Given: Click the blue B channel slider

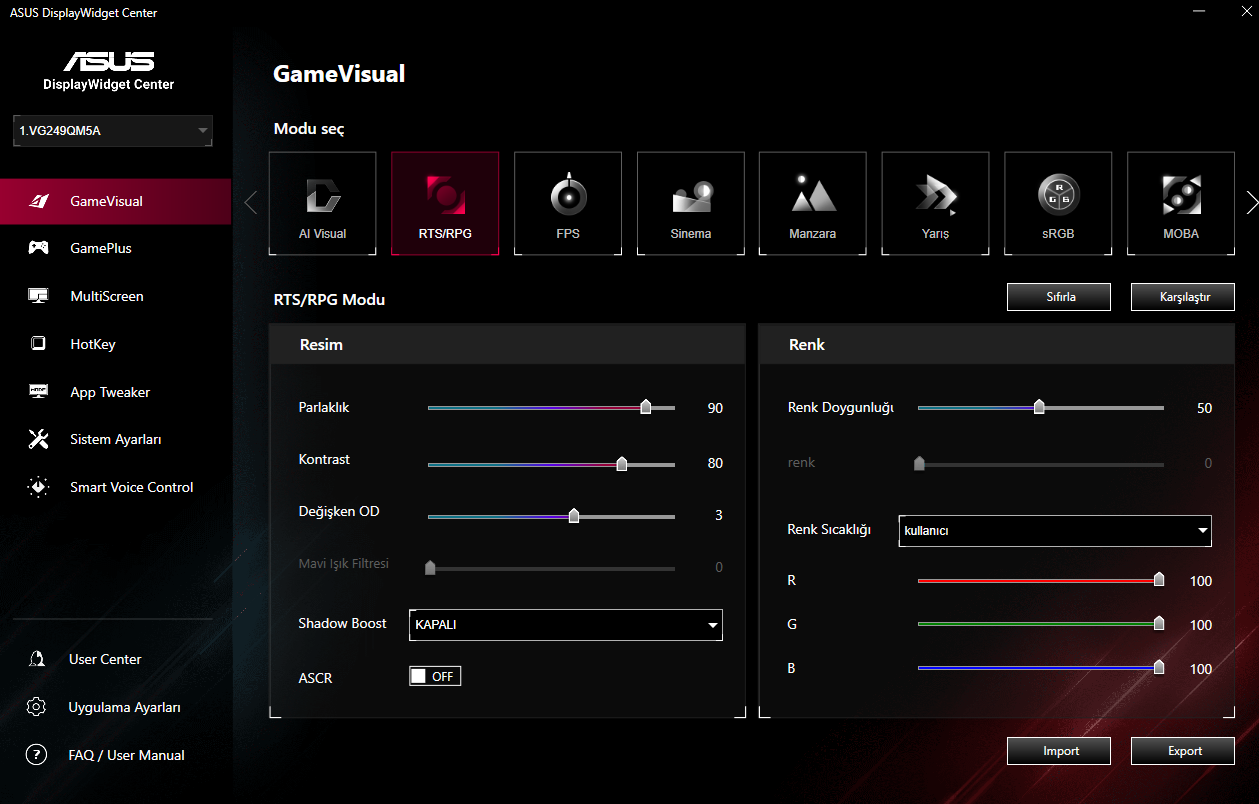Looking at the screenshot, I should pos(1041,667).
